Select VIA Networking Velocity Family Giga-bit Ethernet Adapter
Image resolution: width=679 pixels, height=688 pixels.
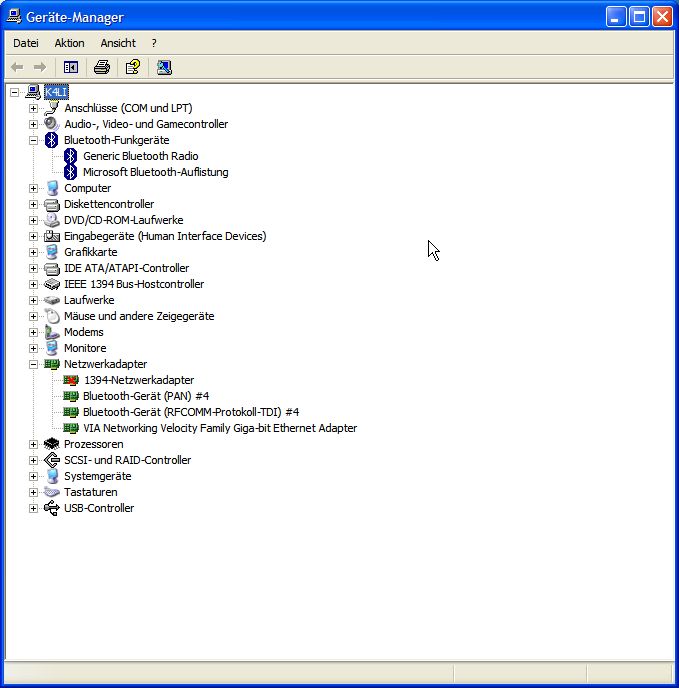220,428
